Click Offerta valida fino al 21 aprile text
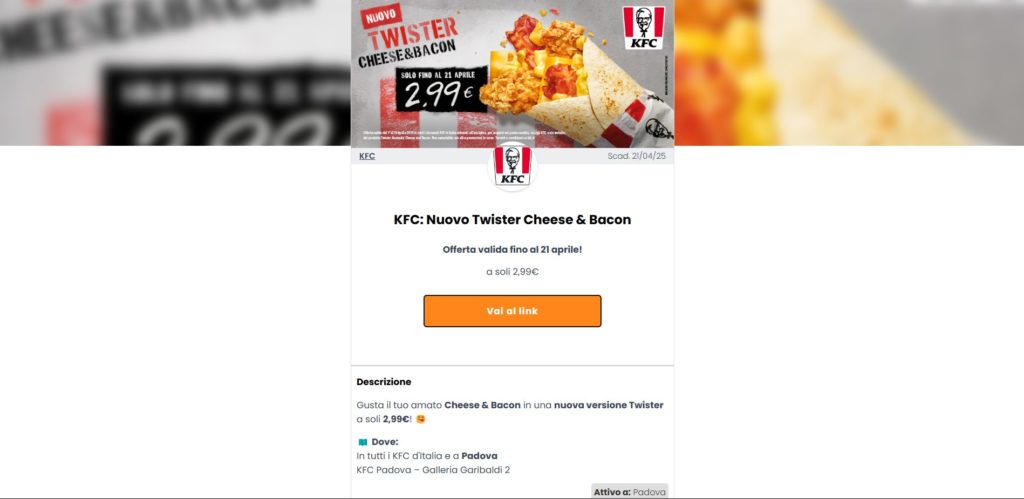The width and height of the screenshot is (1024, 499). click(x=512, y=250)
